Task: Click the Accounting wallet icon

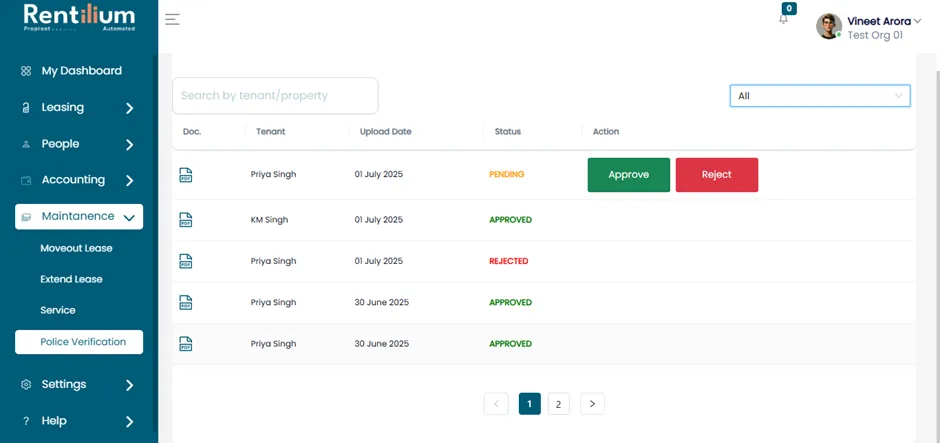Action: [x=26, y=180]
